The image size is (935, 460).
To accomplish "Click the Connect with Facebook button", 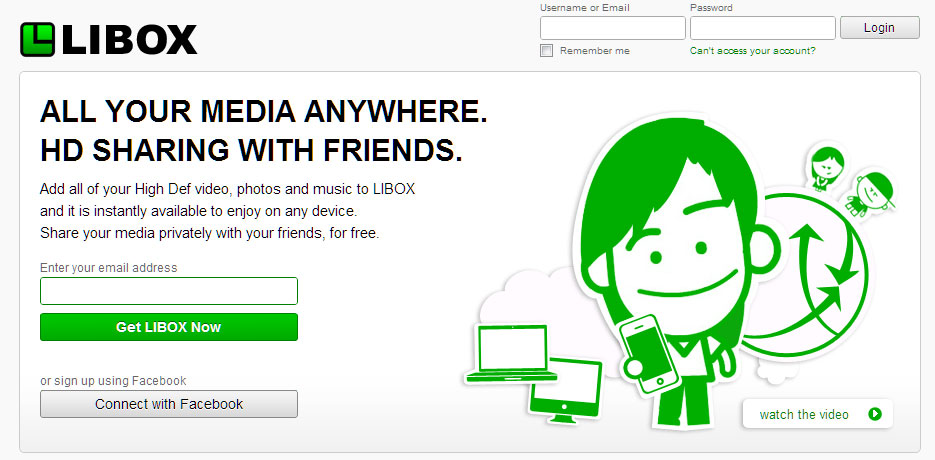I will coord(169,404).
